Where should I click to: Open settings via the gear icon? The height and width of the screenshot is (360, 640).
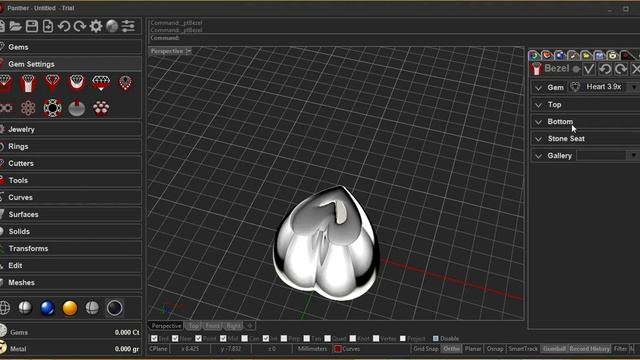point(96,26)
